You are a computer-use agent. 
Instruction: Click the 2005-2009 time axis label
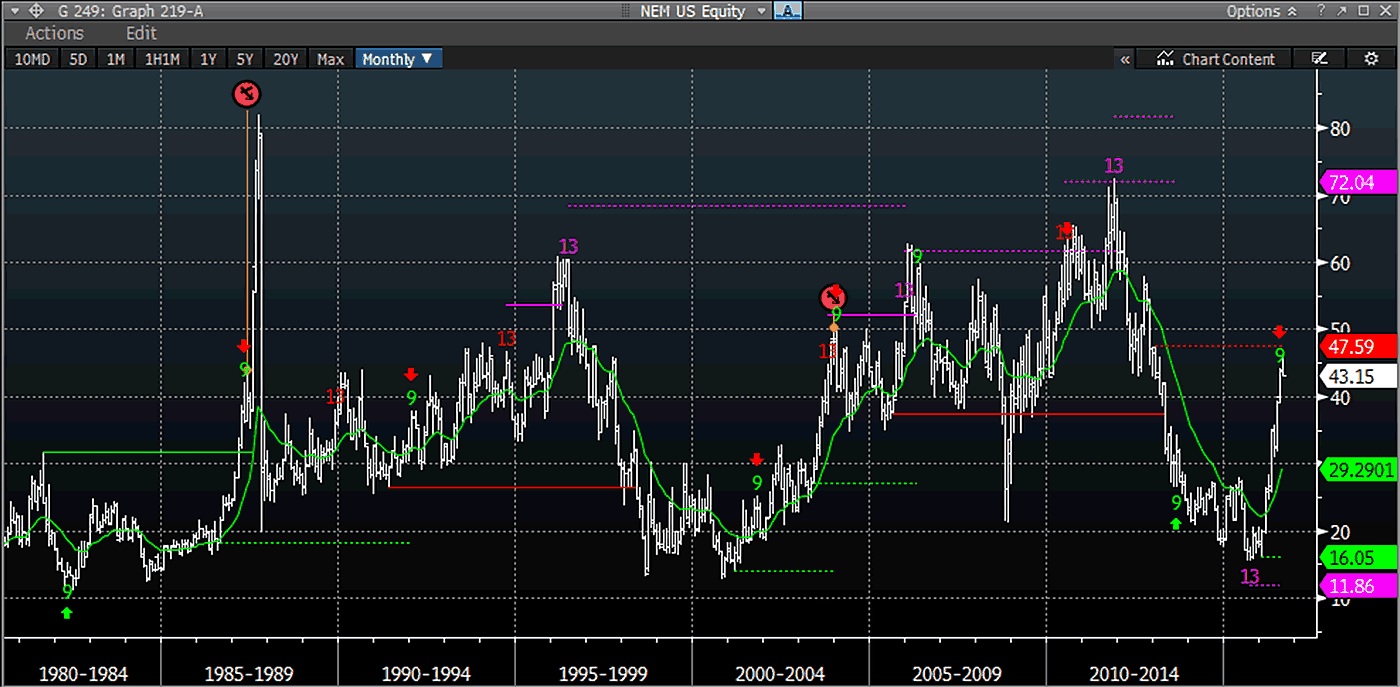tap(958, 673)
